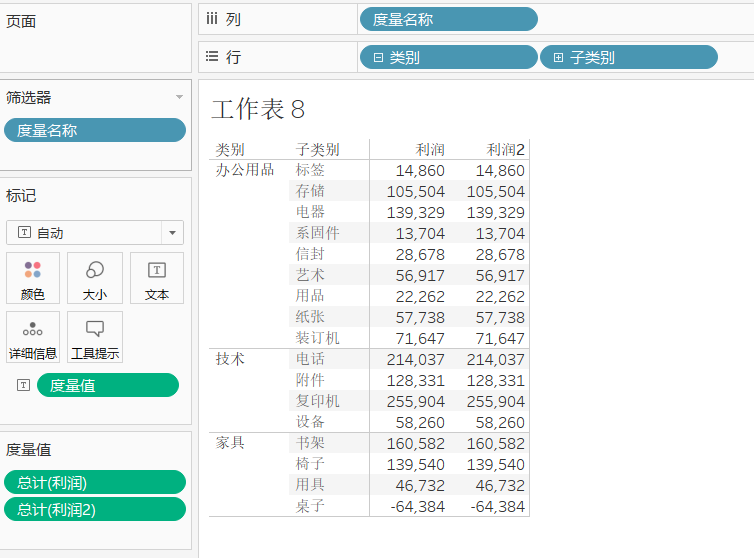Click the 利润2 column header
Viewport: 754px width, 558px height.
tap(505, 150)
